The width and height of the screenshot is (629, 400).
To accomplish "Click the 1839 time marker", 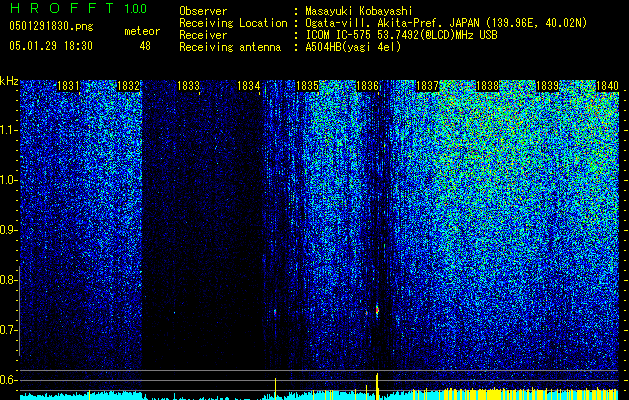I will point(548,86).
